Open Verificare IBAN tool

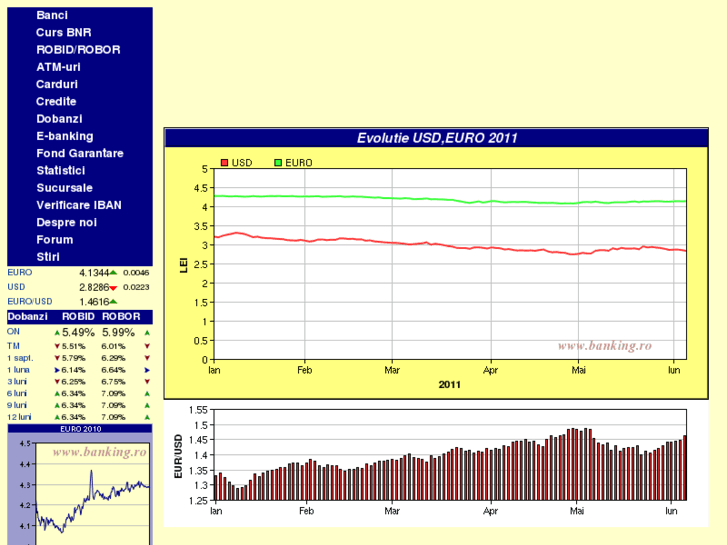[x=78, y=205]
